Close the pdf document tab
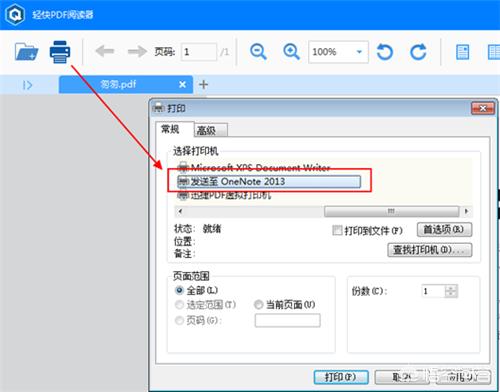Image resolution: width=500 pixels, height=392 pixels. 182,85
